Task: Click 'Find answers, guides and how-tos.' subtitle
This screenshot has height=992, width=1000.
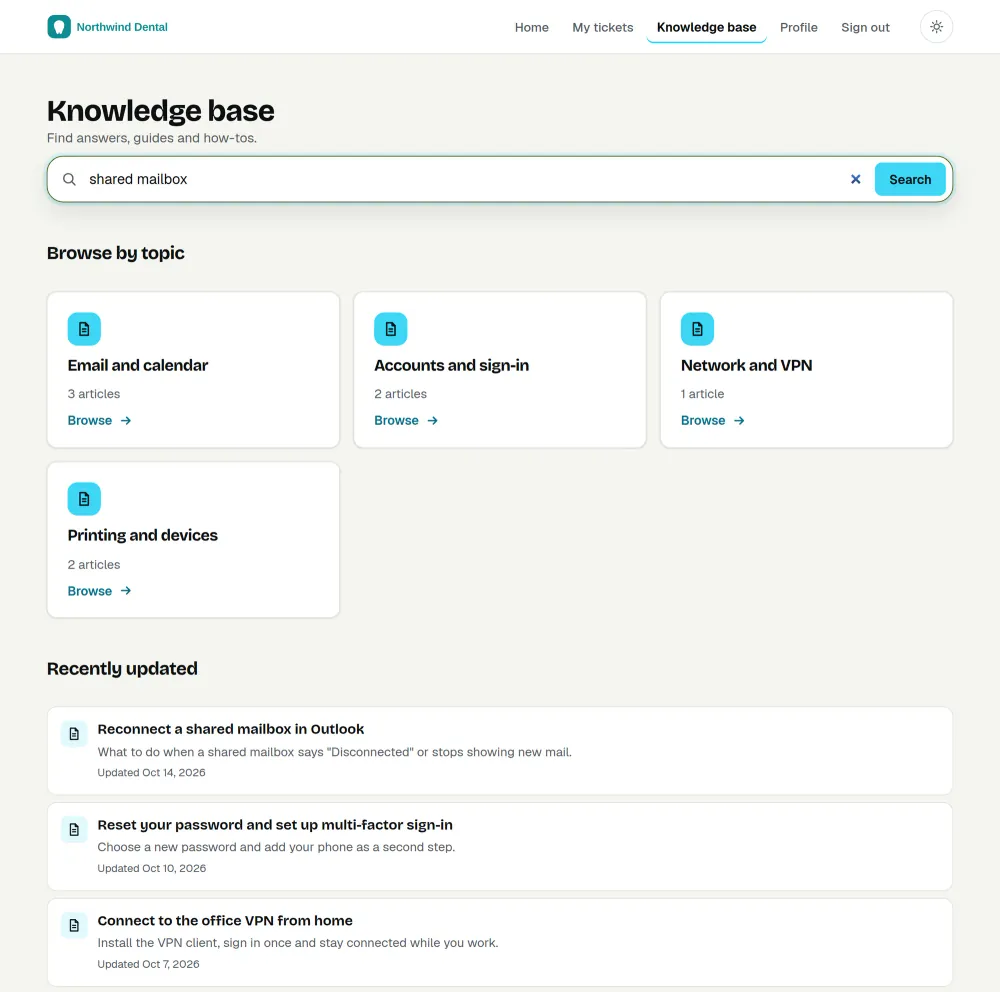Action: (x=152, y=138)
